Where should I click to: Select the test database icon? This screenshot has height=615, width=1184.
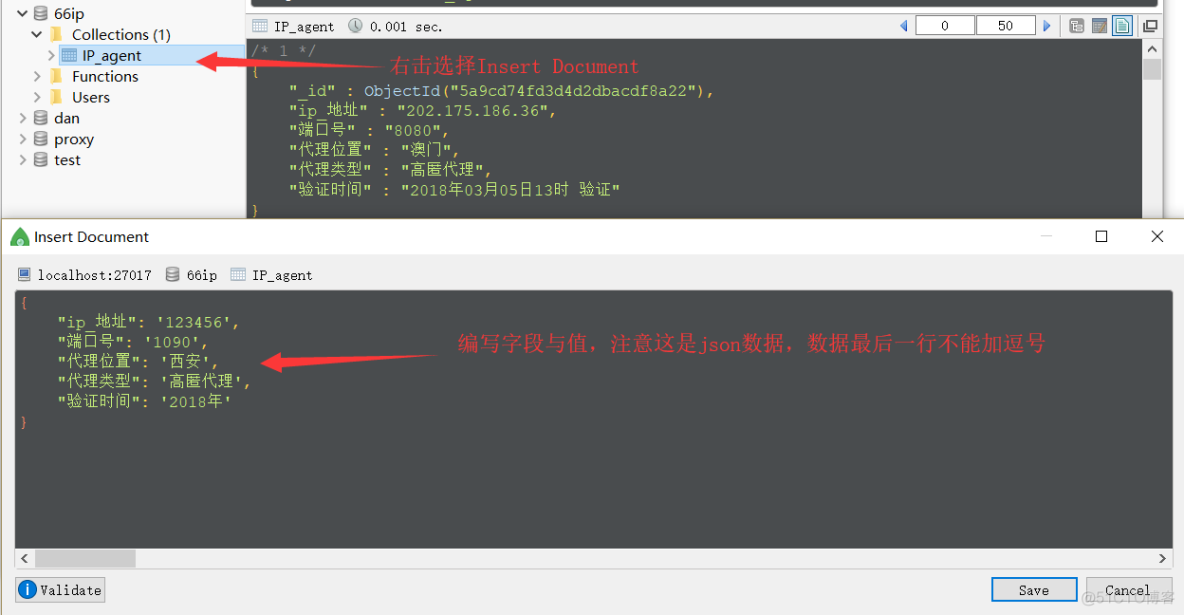[41, 160]
